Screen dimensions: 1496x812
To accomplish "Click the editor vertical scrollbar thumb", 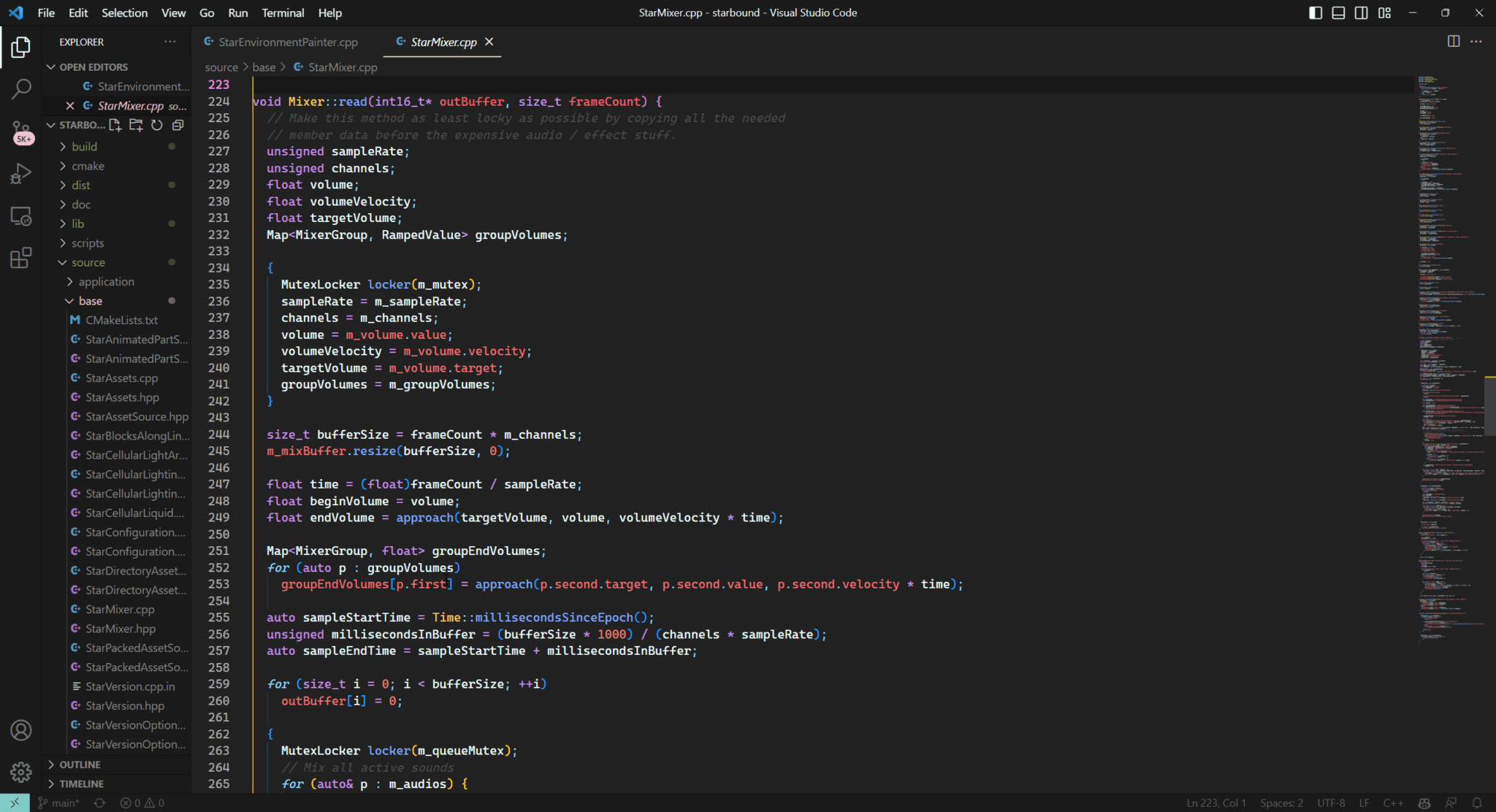I will pos(1490,406).
